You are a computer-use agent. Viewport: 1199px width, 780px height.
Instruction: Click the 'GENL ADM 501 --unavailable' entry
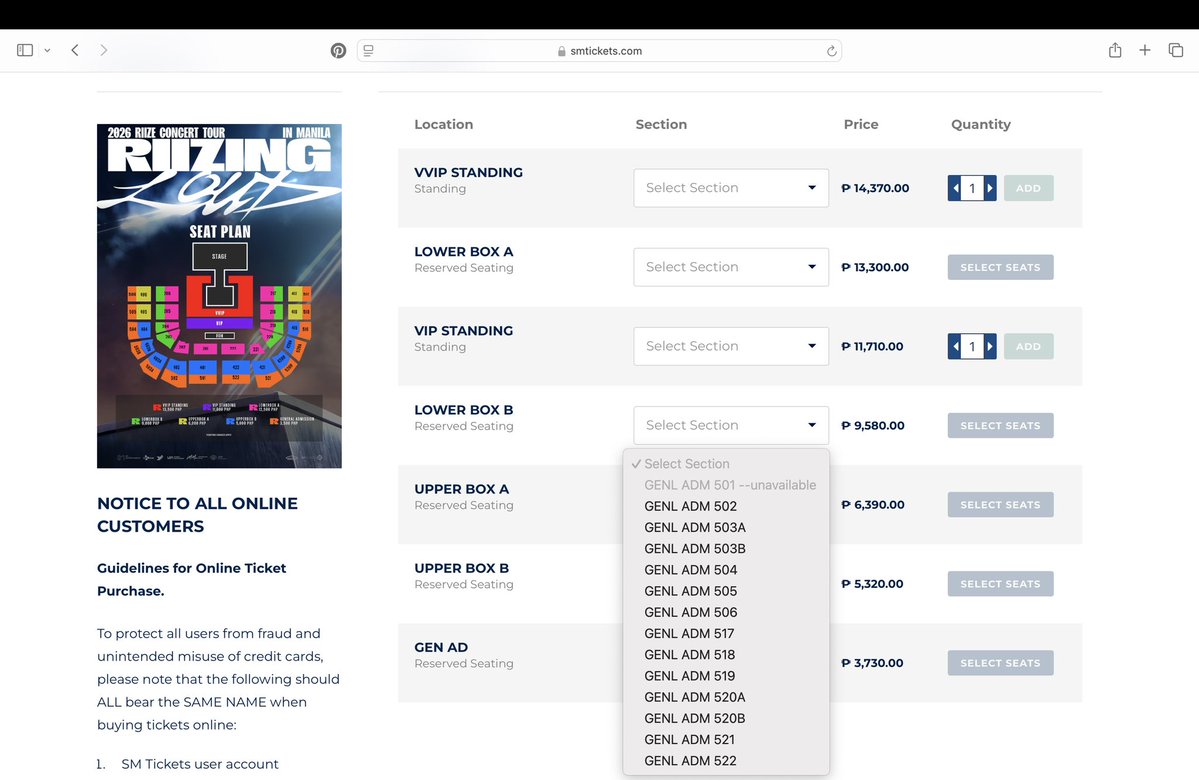(x=726, y=485)
